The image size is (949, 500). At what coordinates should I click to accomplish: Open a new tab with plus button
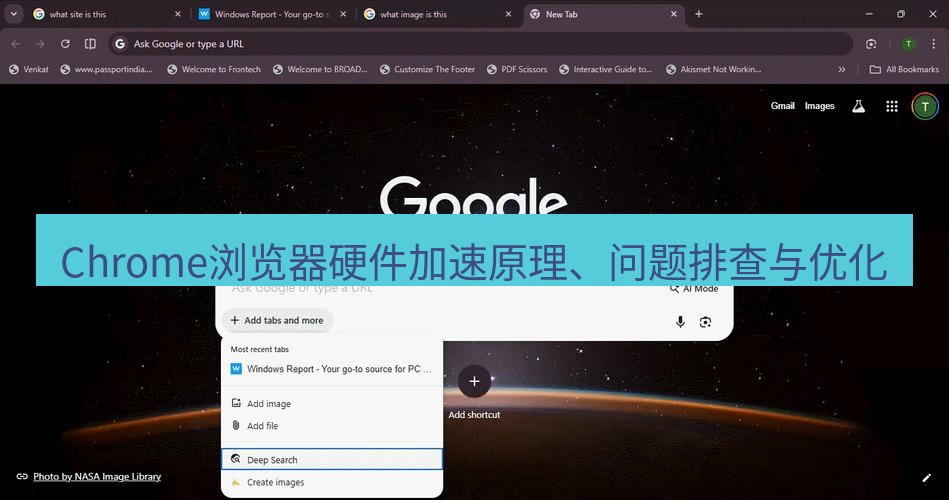click(x=698, y=14)
